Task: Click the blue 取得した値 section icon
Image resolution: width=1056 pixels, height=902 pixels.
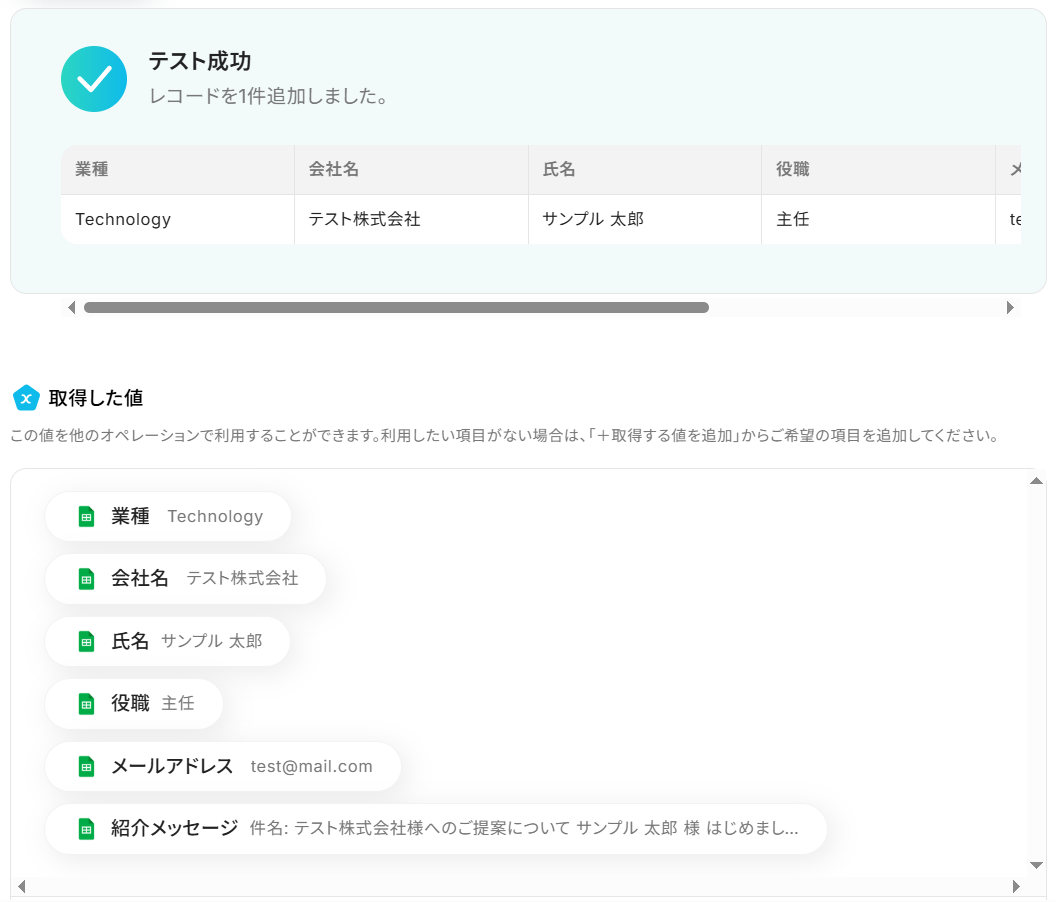Action: 26,398
